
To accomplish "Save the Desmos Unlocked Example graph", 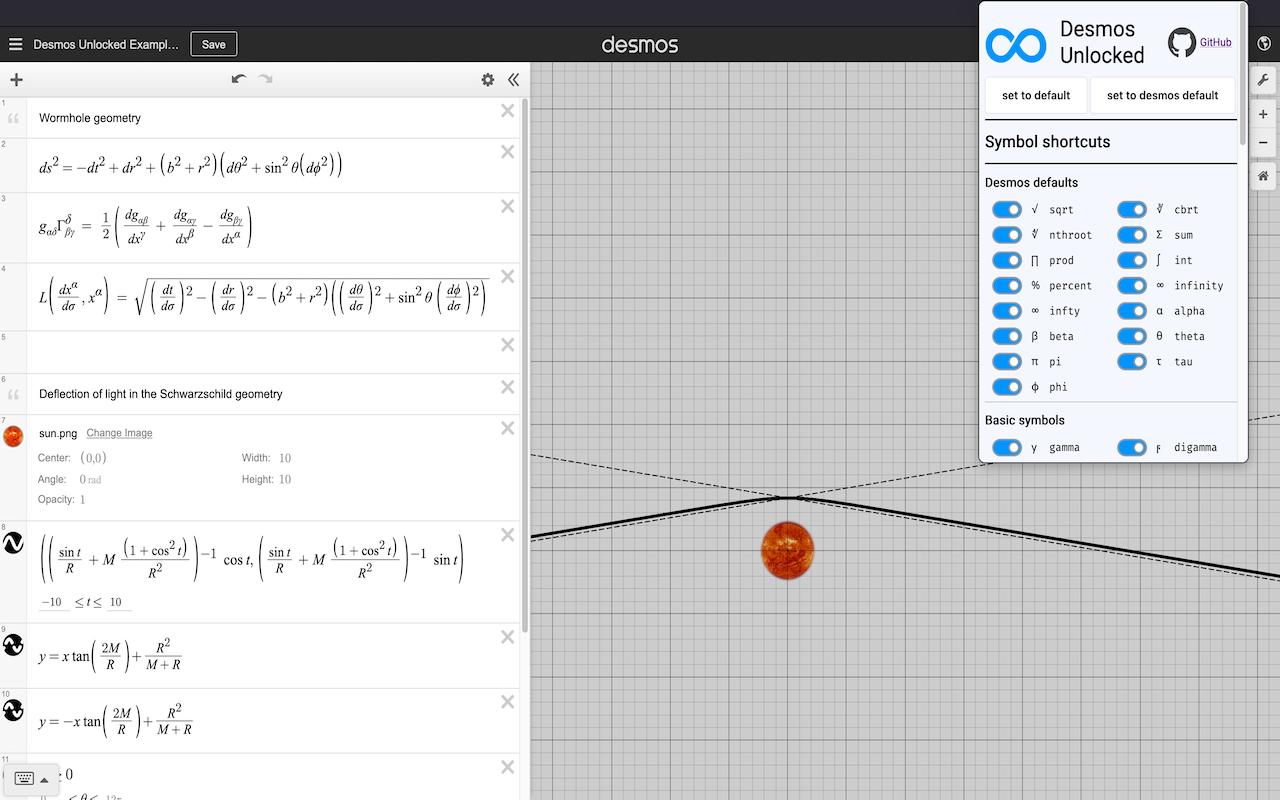I will tap(213, 43).
